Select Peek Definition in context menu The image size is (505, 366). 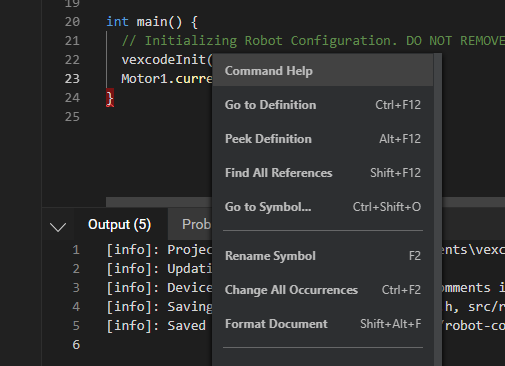[x=323, y=139]
